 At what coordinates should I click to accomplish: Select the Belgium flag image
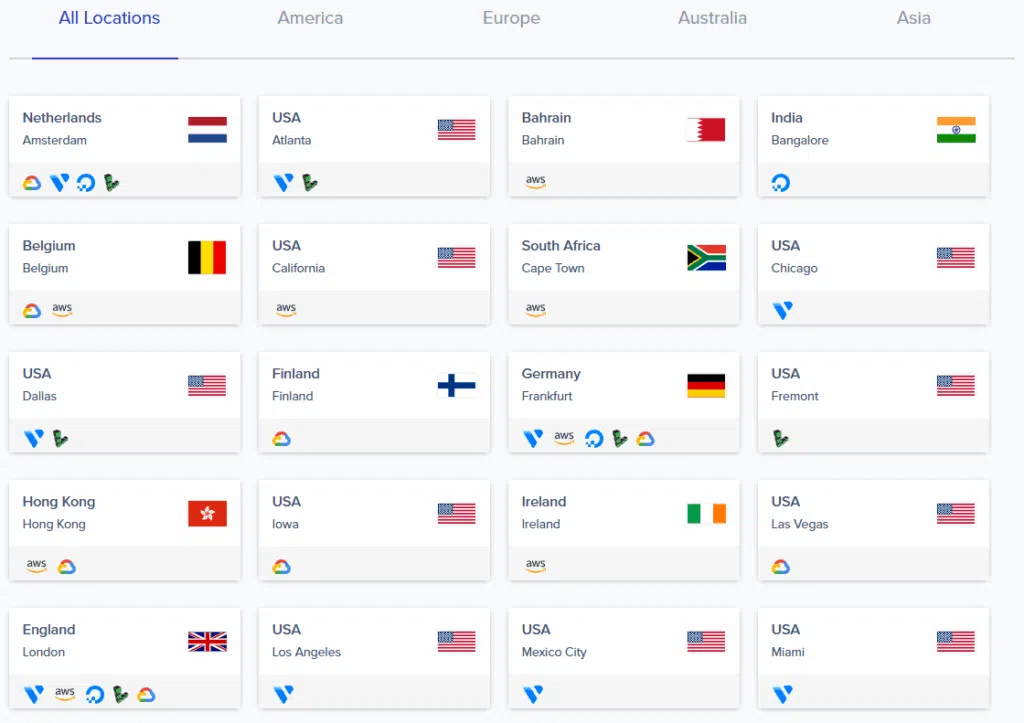coord(207,257)
